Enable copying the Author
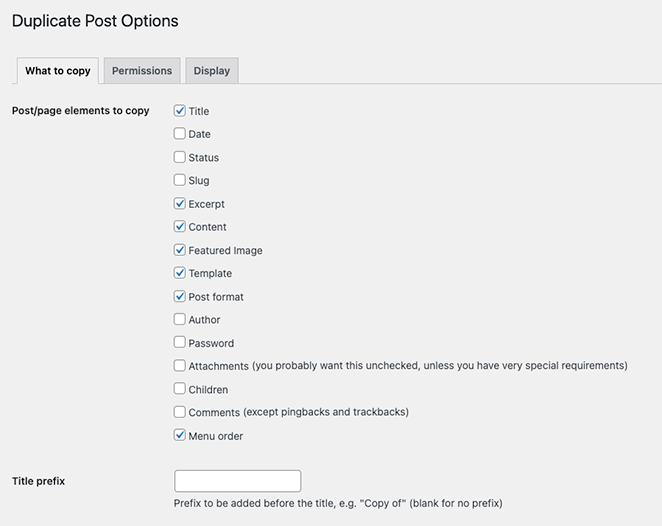Screen dimensions: 662x526 point(179,319)
